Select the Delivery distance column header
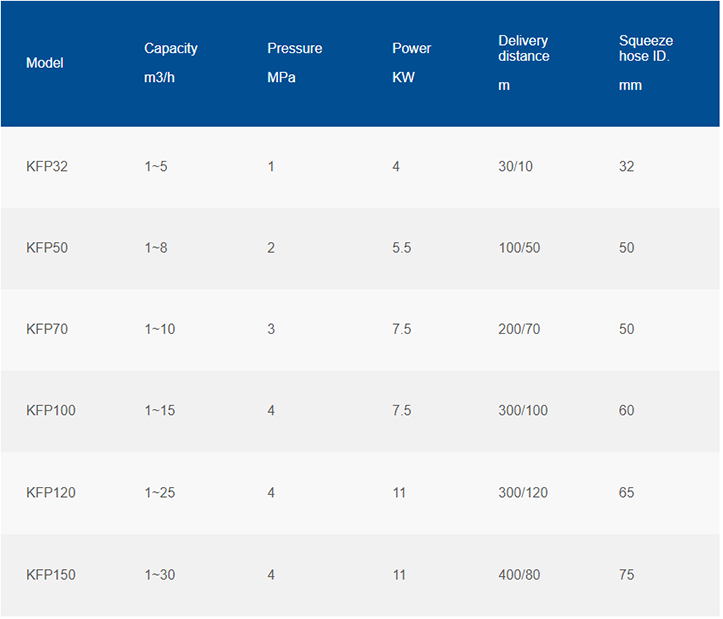 [x=524, y=63]
